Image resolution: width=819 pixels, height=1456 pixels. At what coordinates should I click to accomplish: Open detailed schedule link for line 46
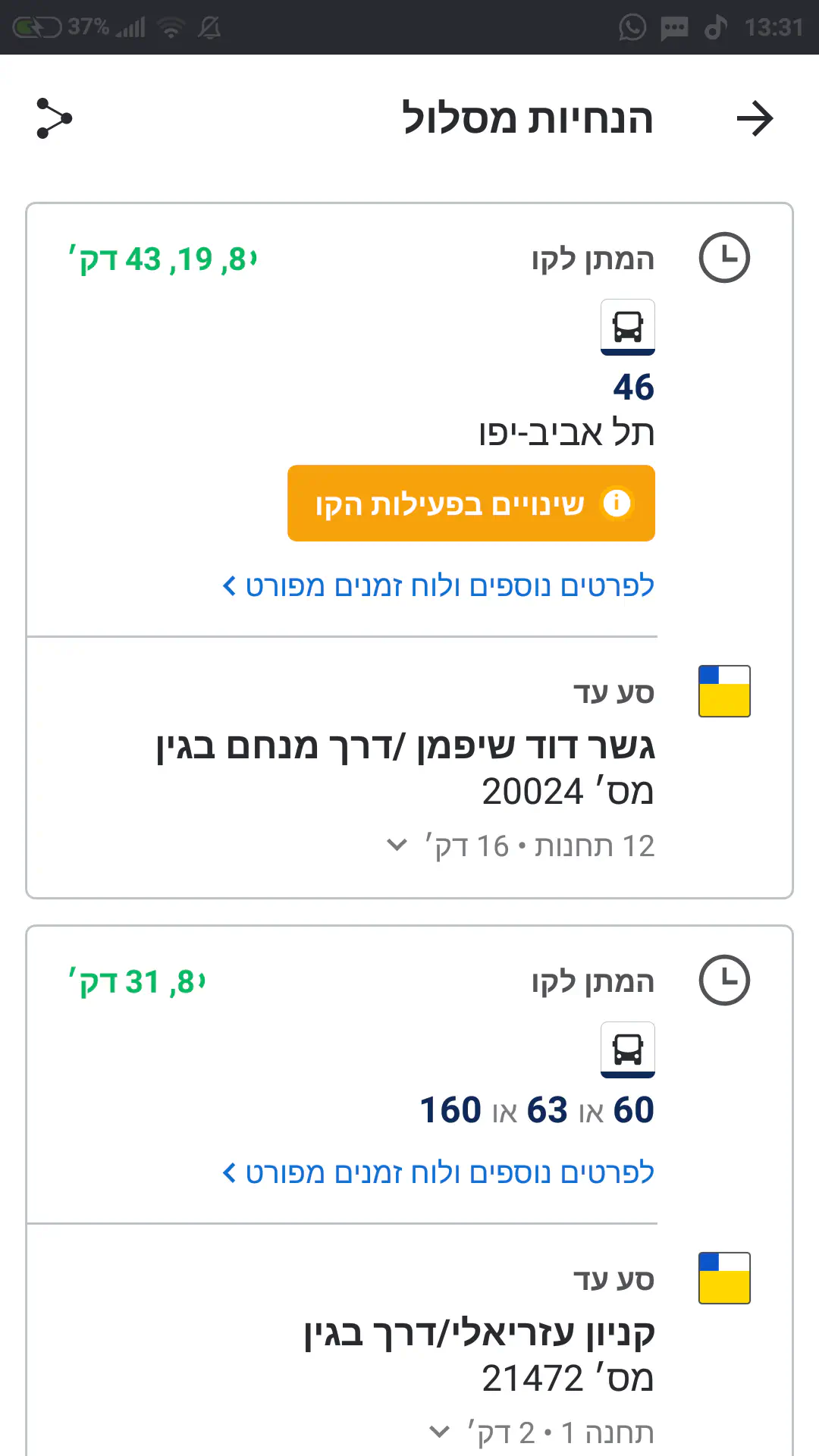tap(438, 585)
